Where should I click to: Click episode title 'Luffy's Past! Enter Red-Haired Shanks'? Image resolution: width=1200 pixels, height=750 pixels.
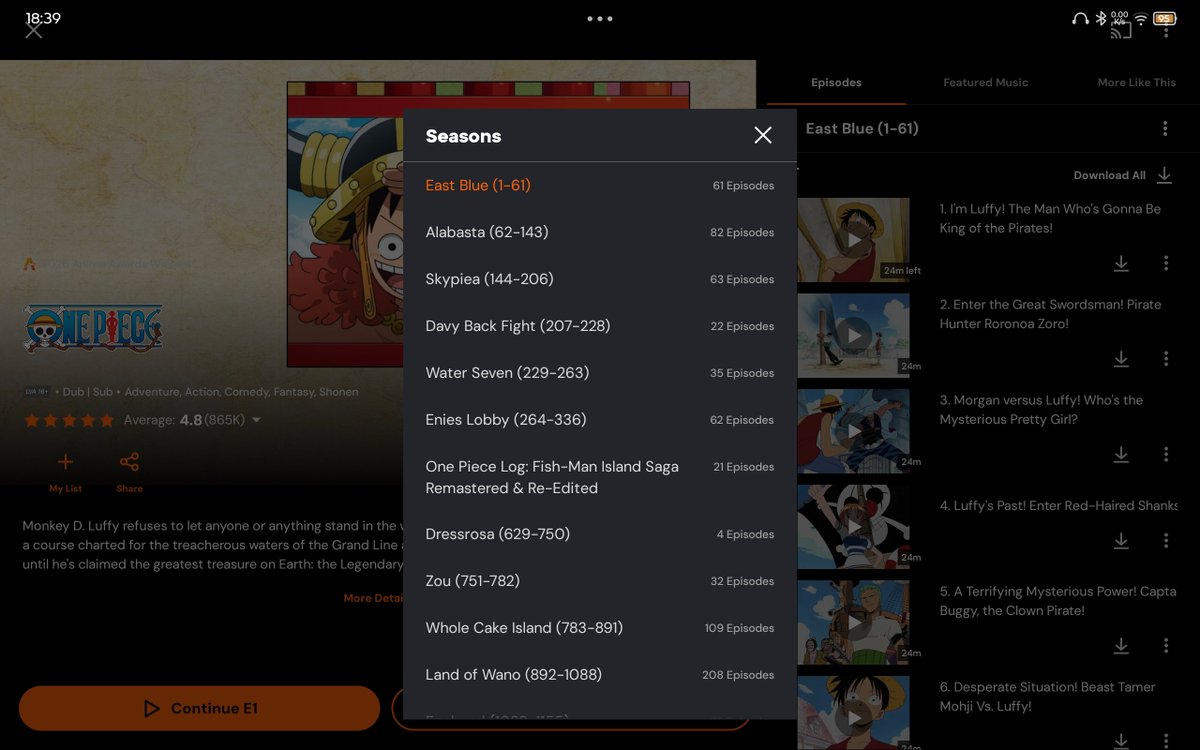(x=1059, y=506)
